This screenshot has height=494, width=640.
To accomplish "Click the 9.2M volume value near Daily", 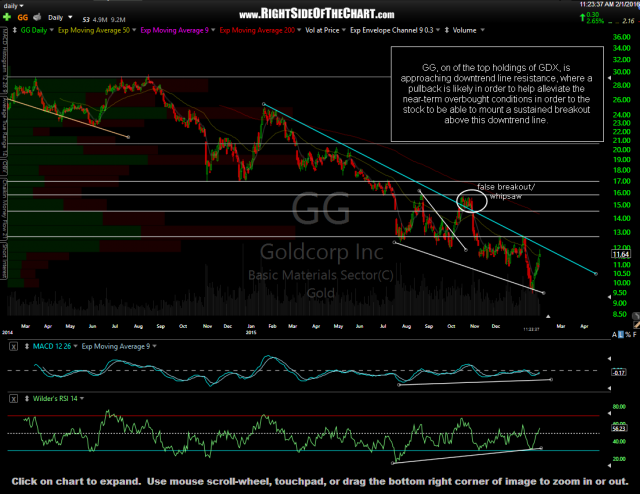I will [x=118, y=20].
